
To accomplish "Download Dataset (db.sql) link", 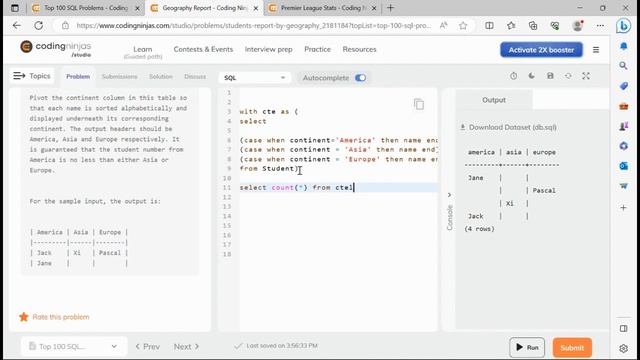I will pyautogui.click(x=509, y=127).
